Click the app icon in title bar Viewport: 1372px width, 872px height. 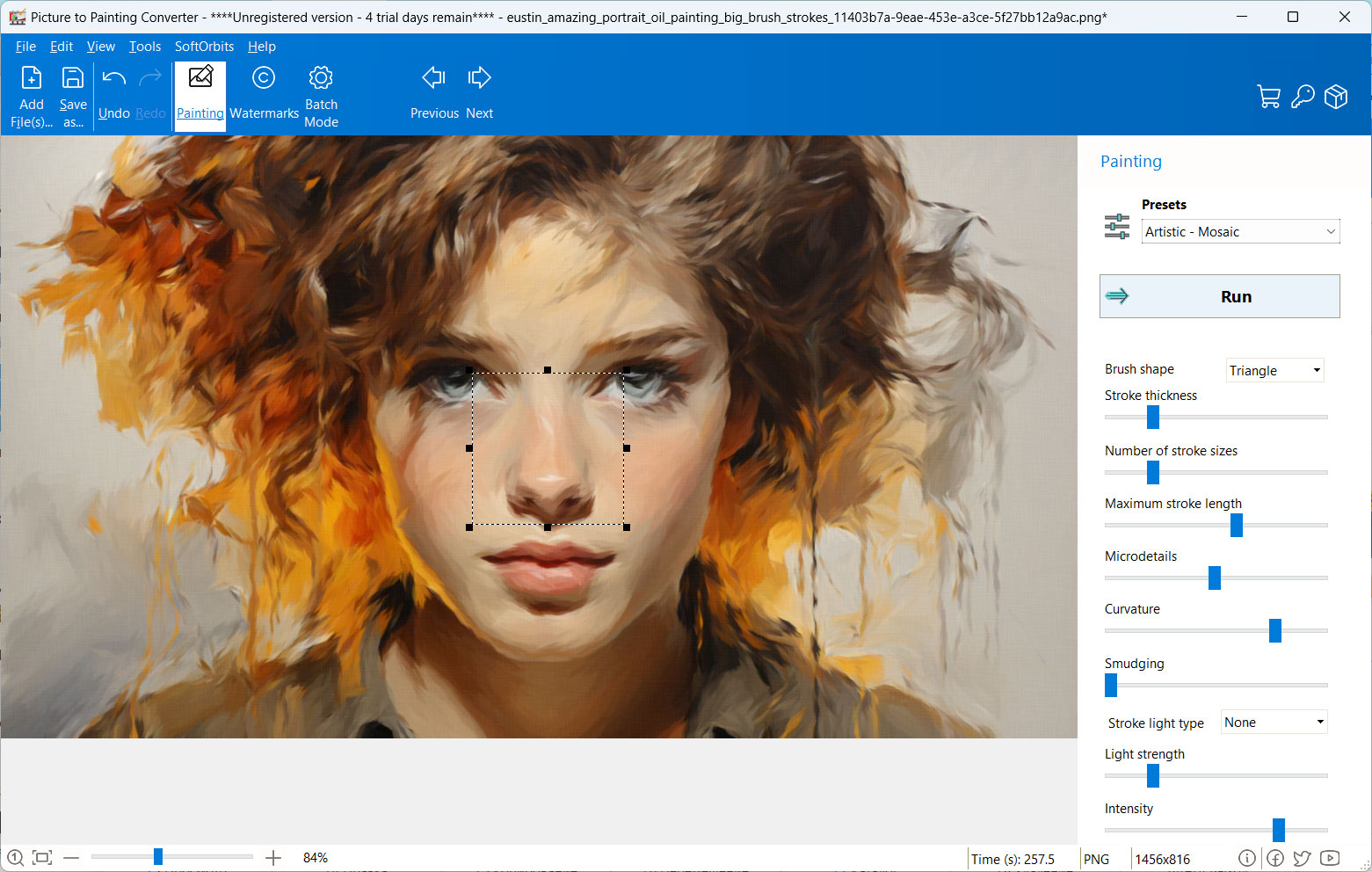coord(17,17)
